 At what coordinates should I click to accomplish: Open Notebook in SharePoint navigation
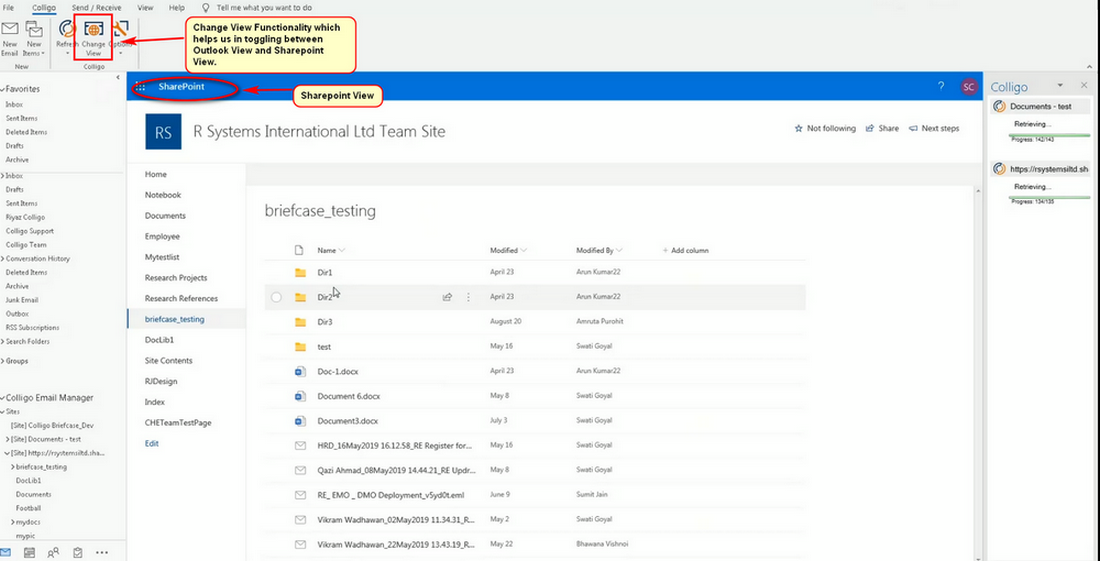(163, 195)
